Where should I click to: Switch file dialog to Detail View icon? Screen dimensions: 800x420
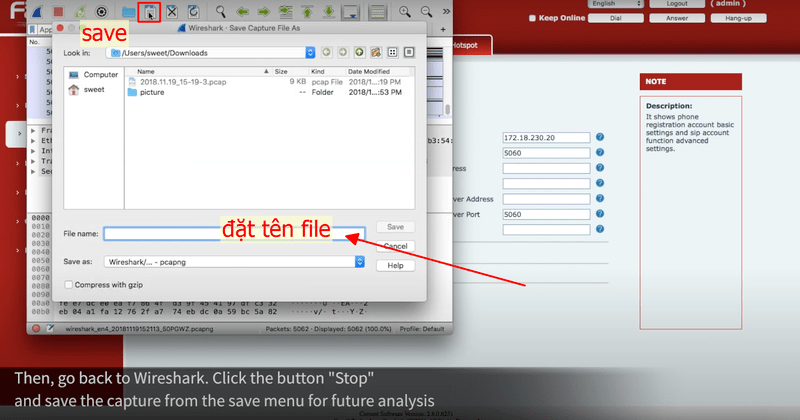[408, 51]
